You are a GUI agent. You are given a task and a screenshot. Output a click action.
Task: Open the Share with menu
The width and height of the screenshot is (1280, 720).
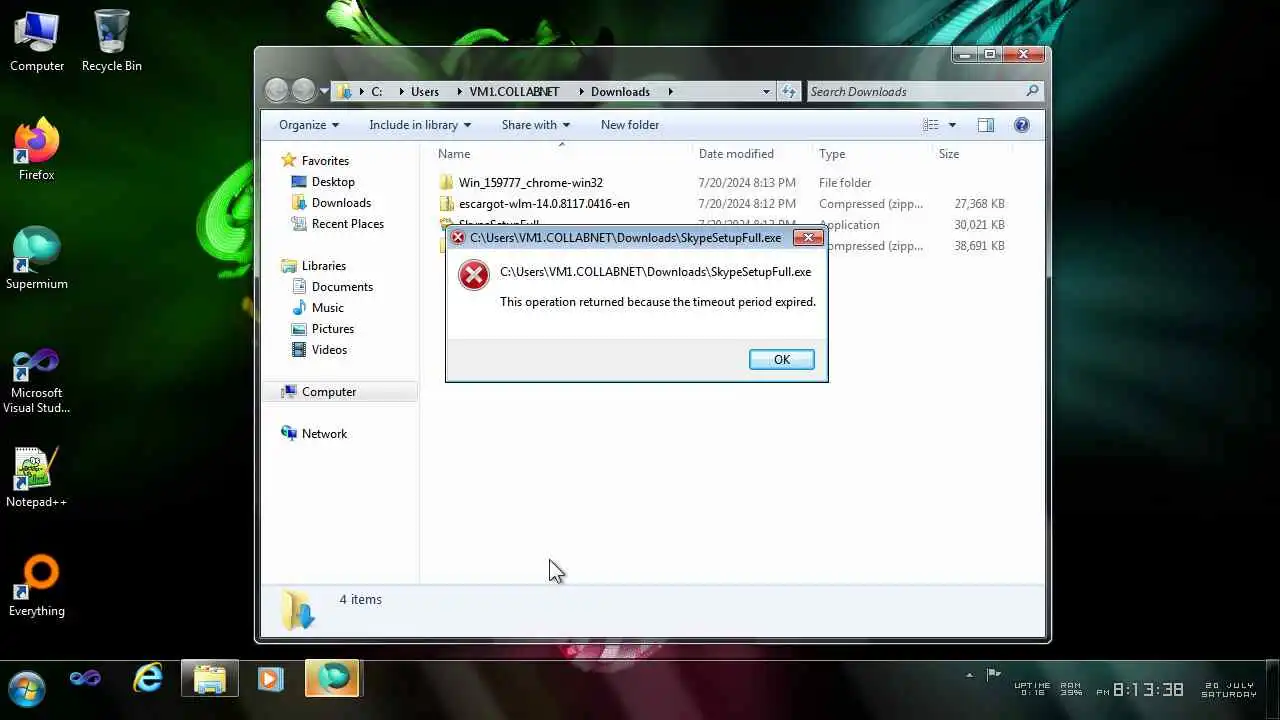point(536,125)
